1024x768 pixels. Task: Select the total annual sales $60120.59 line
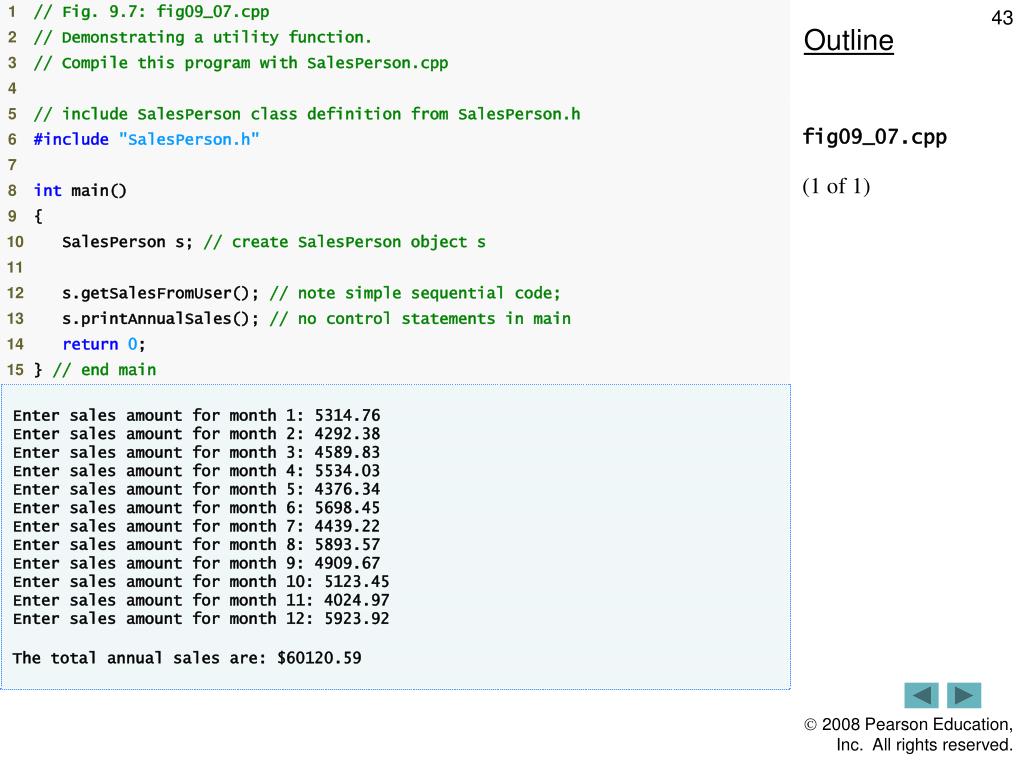pos(187,658)
